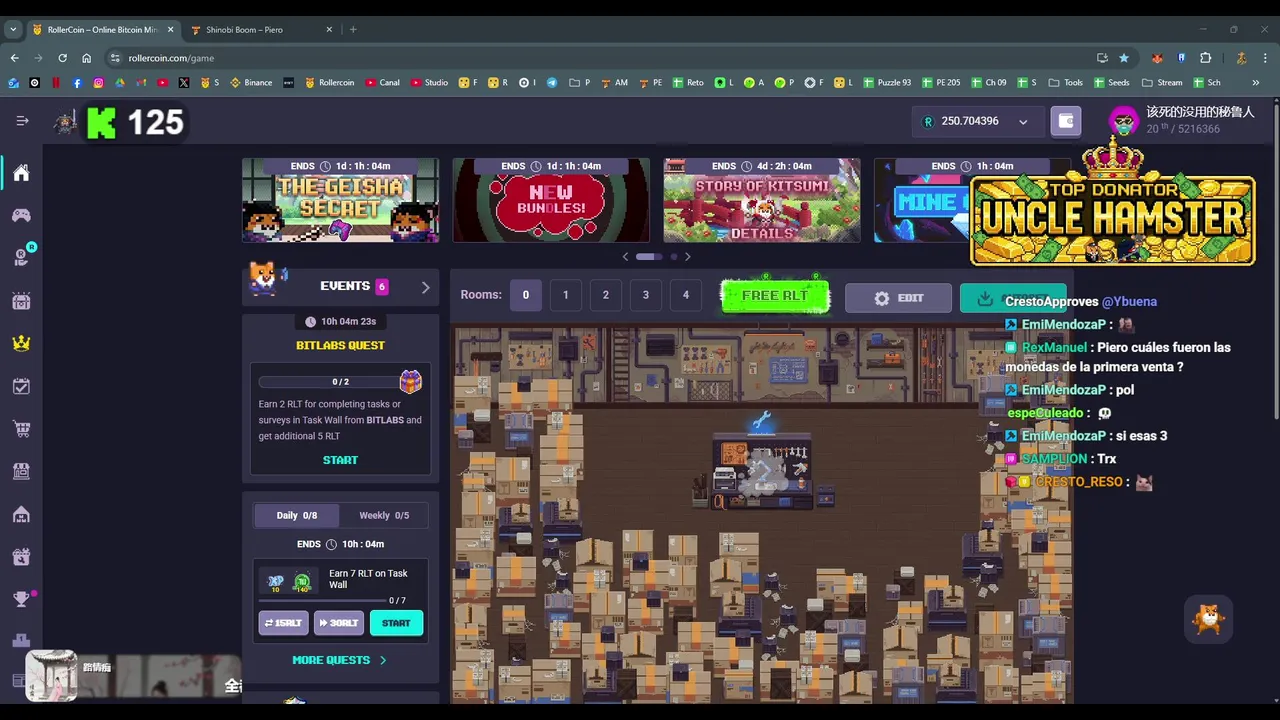Go to the next banner slide arrow
The width and height of the screenshot is (1280, 720).
[687, 257]
